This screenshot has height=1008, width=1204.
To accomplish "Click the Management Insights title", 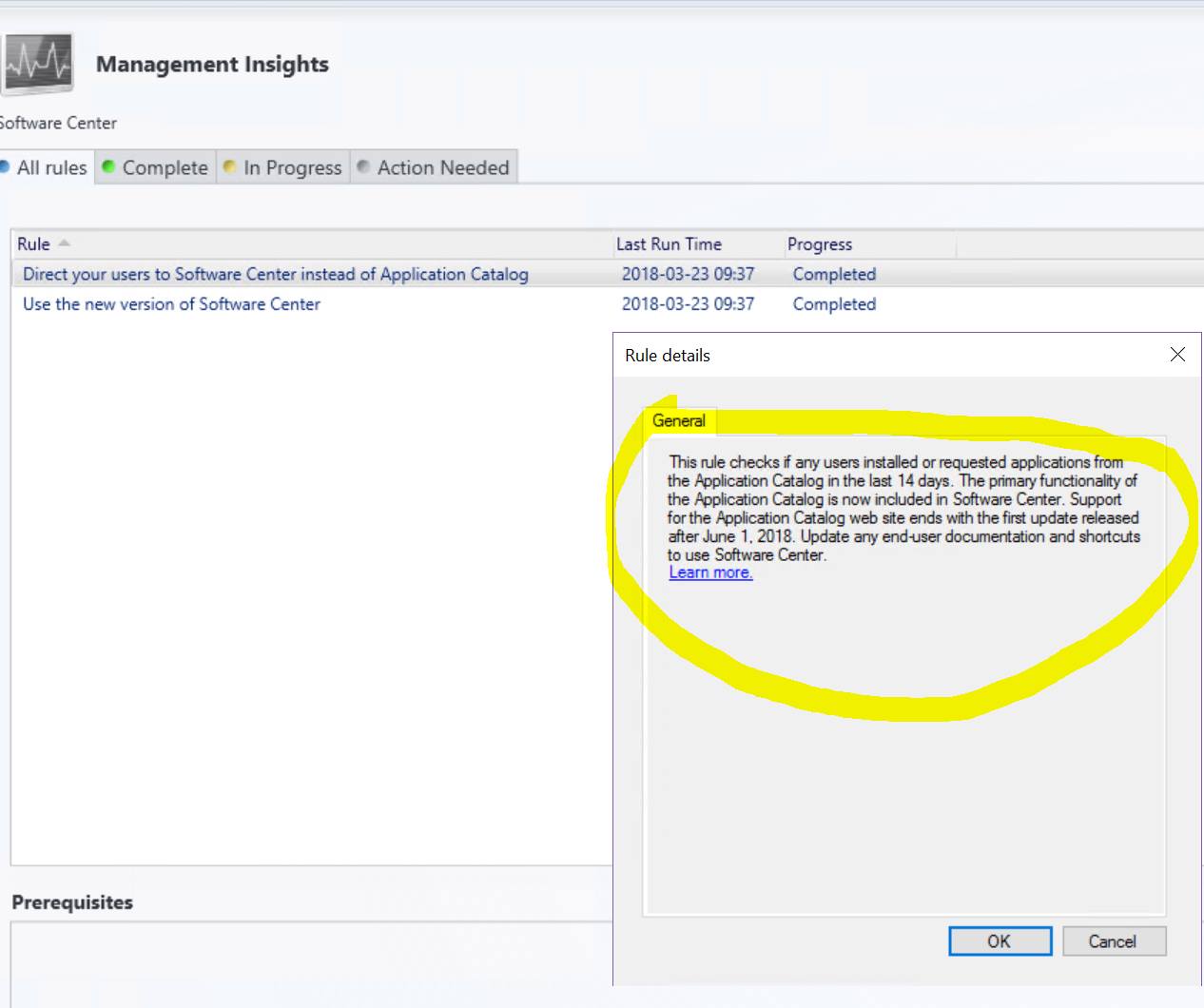I will click(212, 64).
